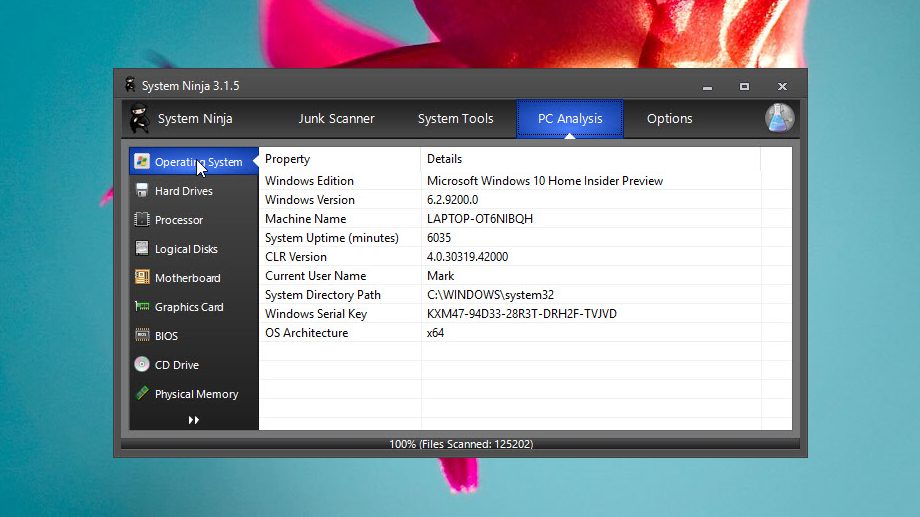
Task: Click the Operating System Windows logo icon
Action: pos(141,161)
